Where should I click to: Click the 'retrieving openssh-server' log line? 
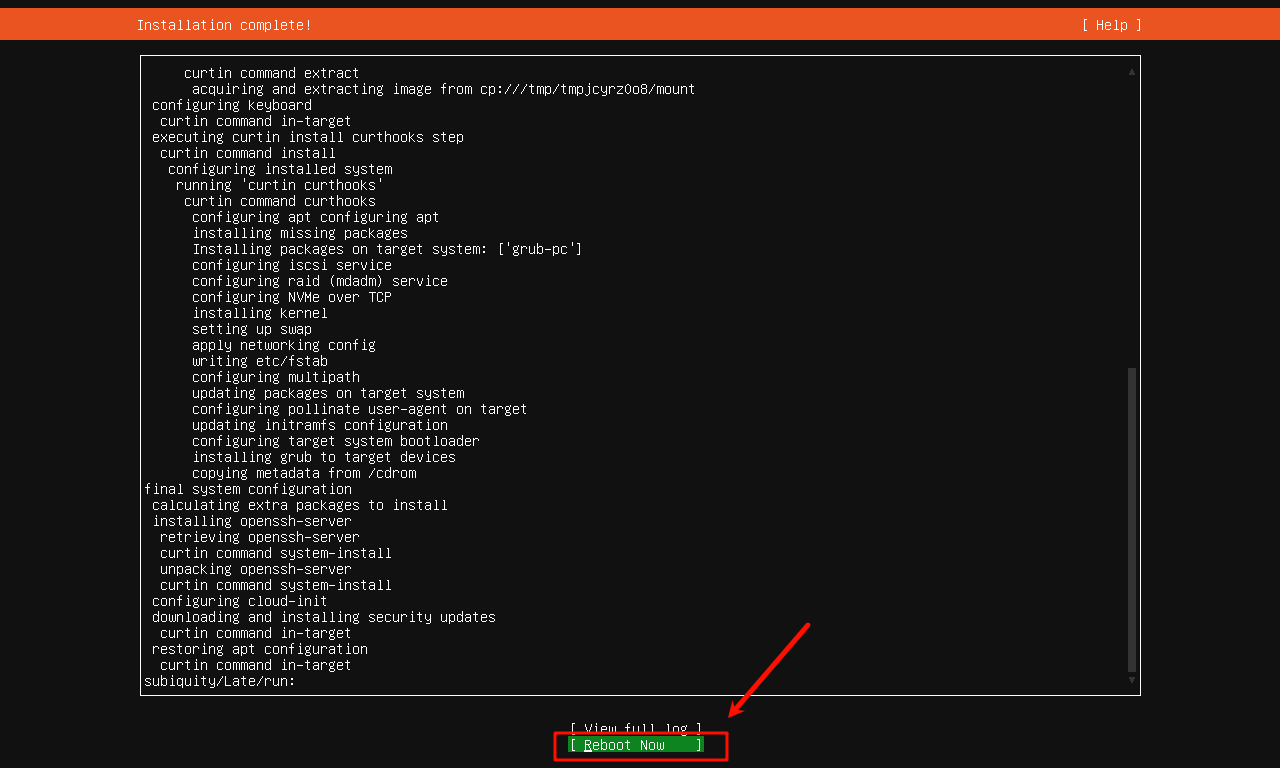pos(260,537)
